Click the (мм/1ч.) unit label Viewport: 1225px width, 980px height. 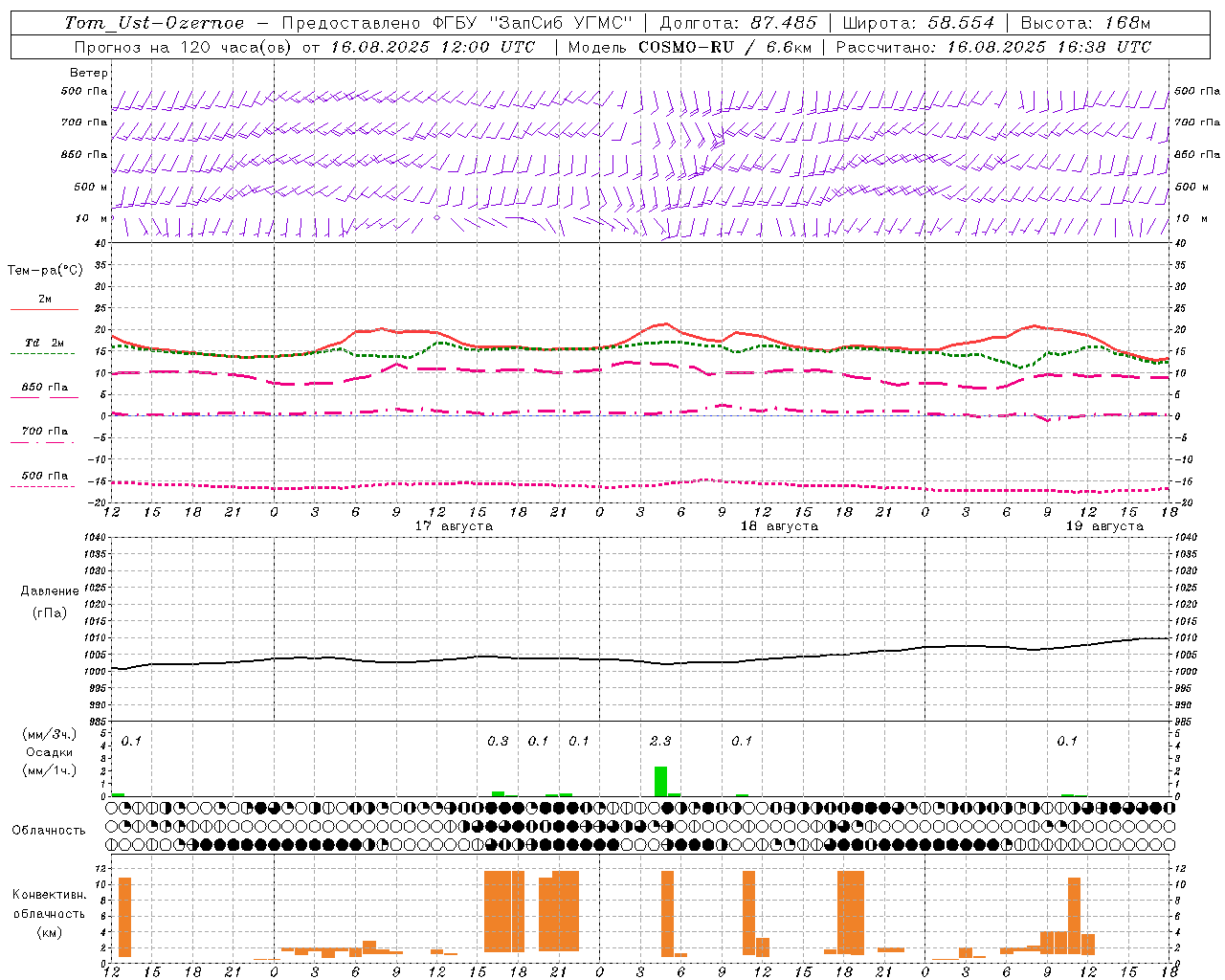point(50,770)
